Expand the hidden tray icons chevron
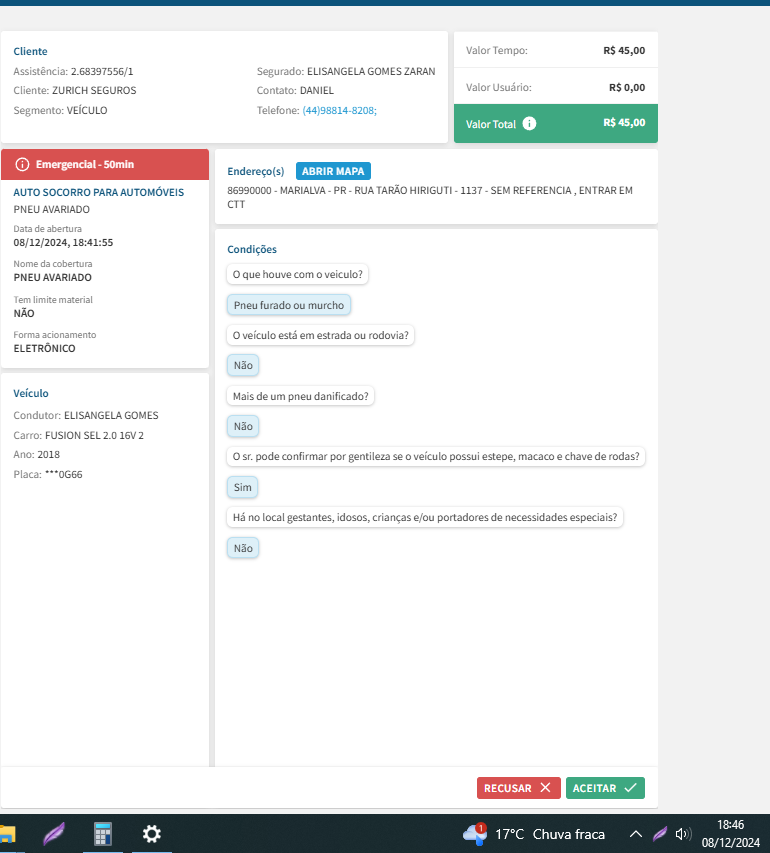 (x=636, y=834)
